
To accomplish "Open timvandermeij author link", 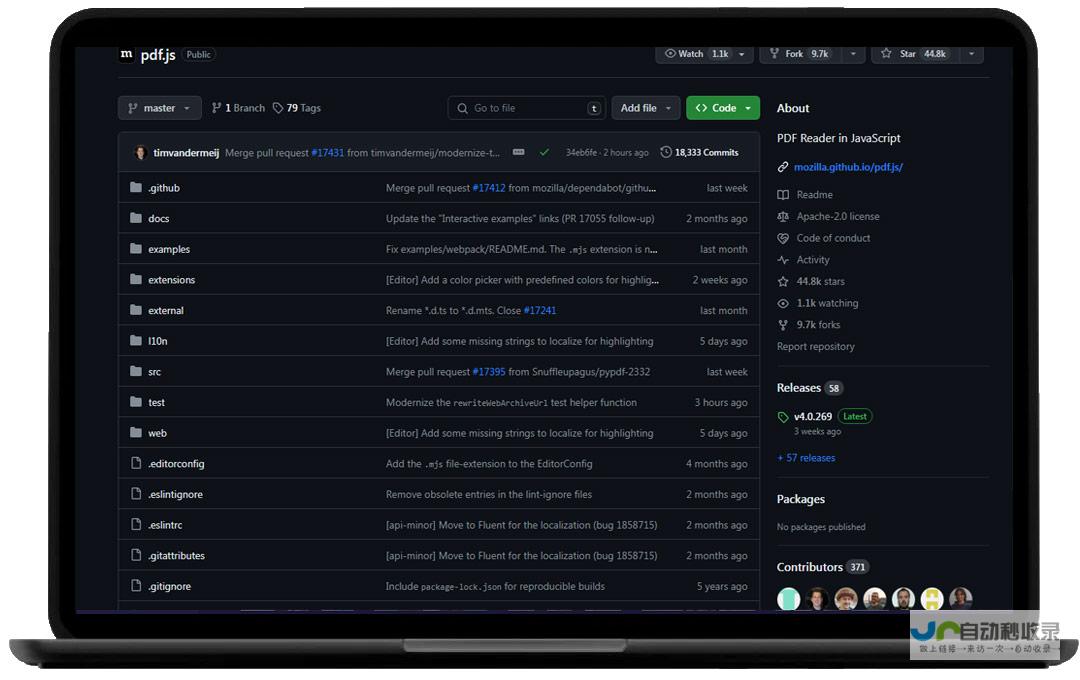I will 186,153.
